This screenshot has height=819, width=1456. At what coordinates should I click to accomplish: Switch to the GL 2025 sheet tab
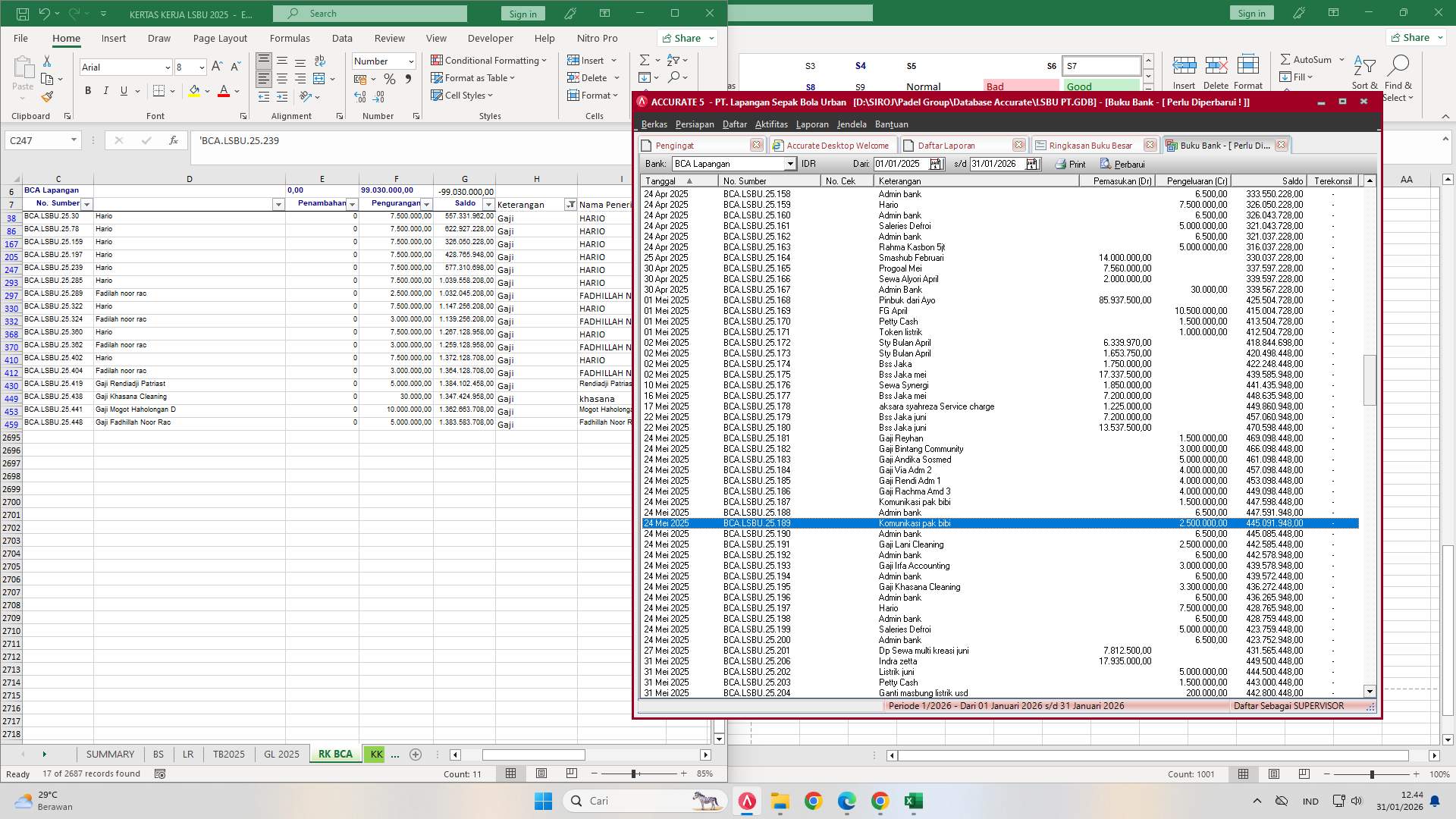coord(281,754)
